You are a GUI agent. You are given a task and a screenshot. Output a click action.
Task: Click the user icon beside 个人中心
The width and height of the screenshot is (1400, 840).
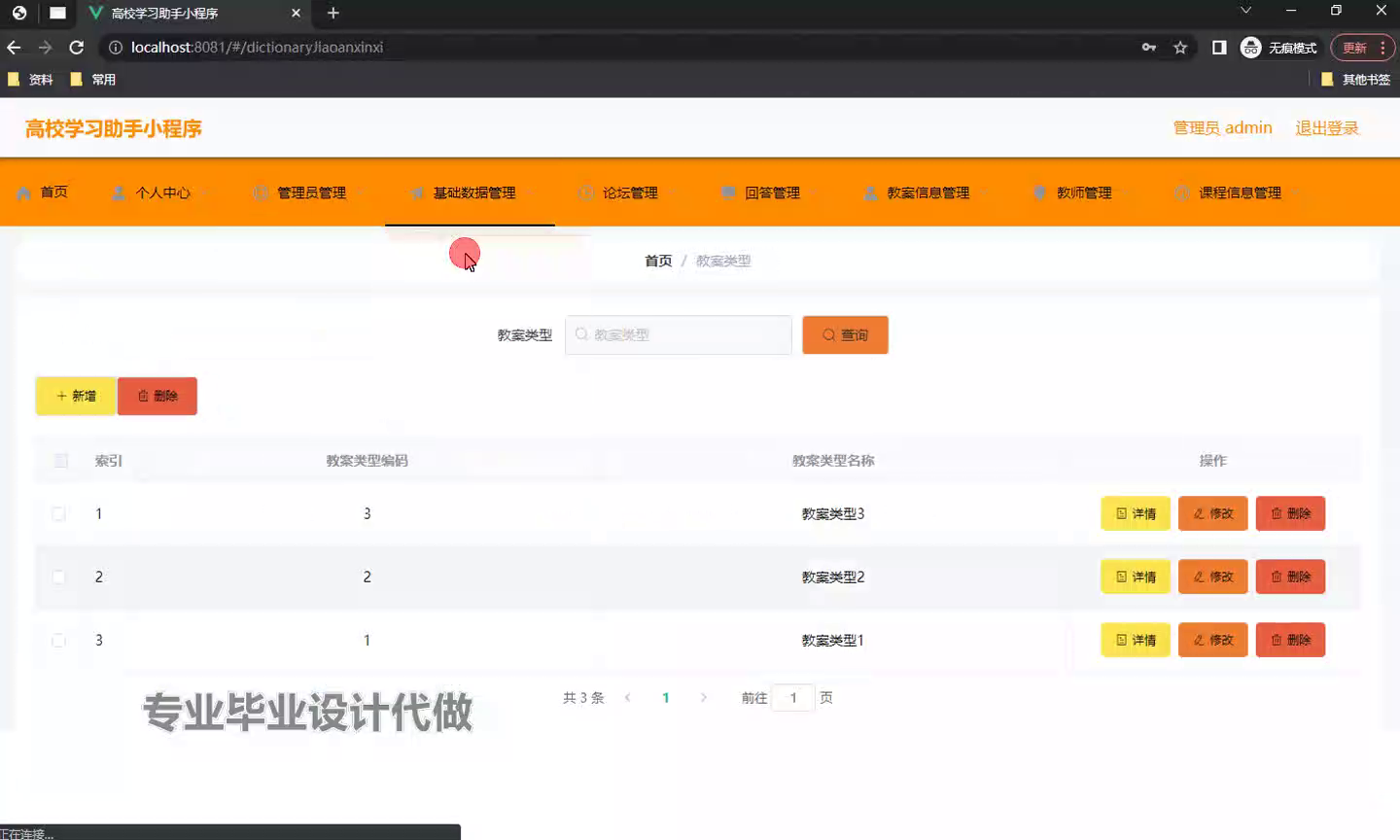pyautogui.click(x=119, y=192)
